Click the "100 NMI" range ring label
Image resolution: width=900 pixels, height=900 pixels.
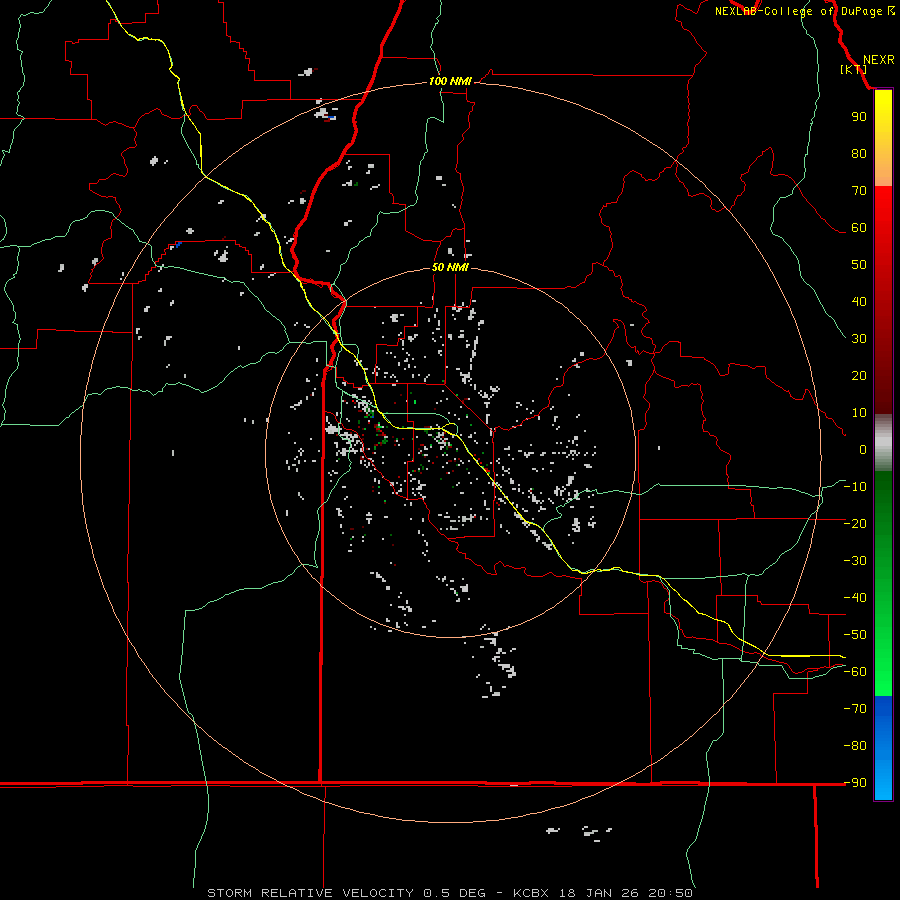tap(450, 82)
